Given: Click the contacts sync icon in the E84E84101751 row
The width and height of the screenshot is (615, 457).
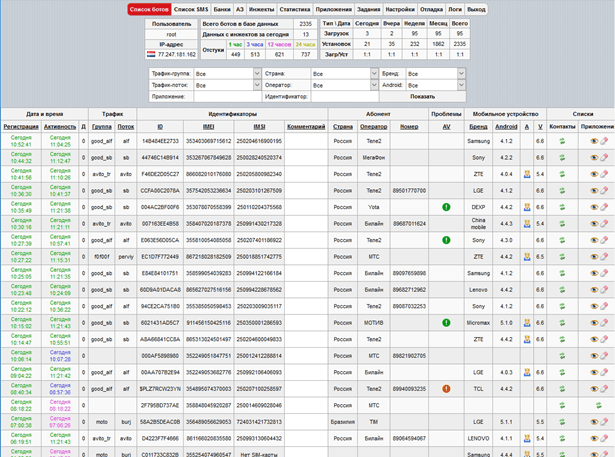Looking at the screenshot, I should pyautogui.click(x=562, y=273).
